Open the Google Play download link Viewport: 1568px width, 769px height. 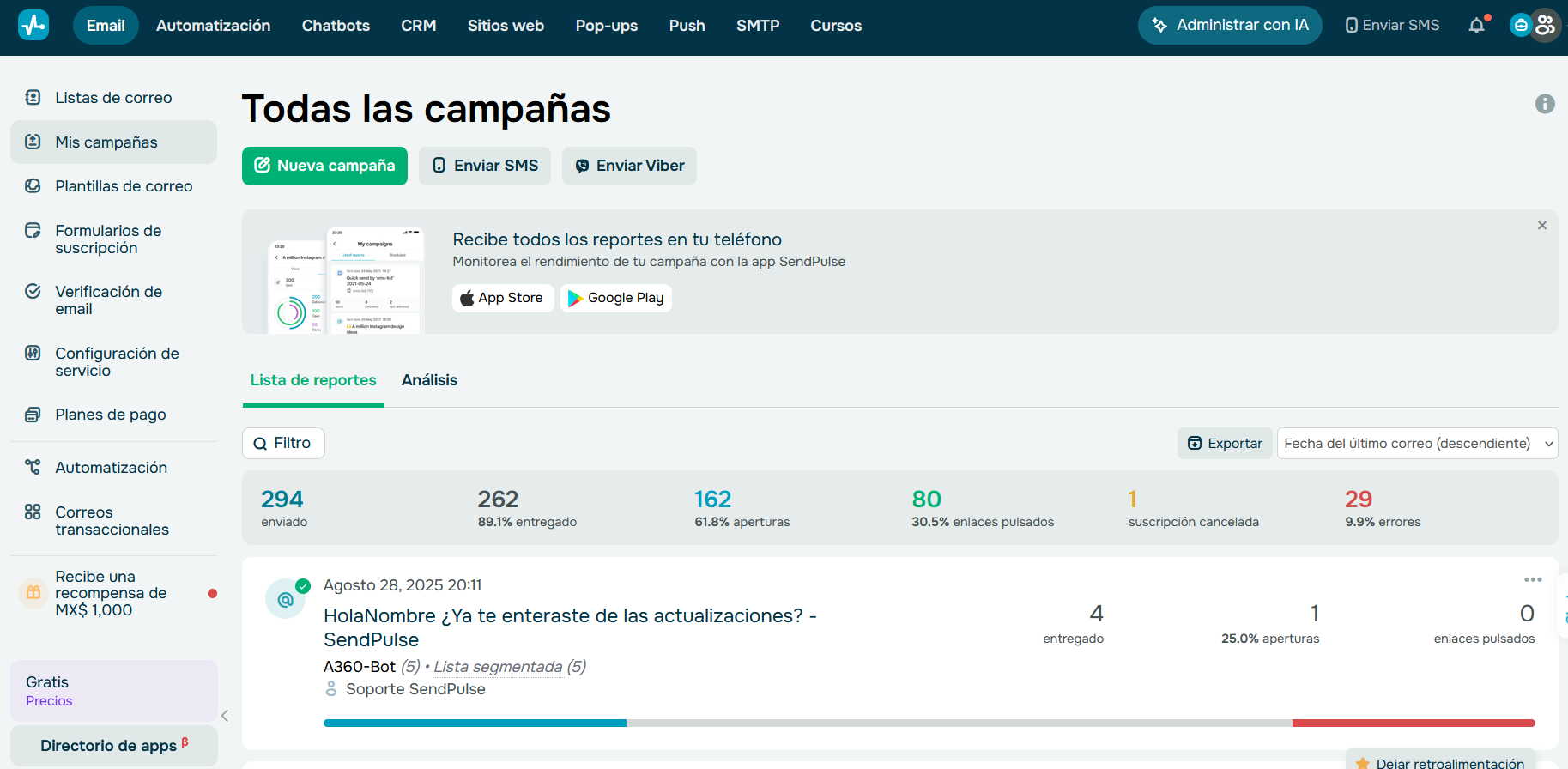coord(616,298)
